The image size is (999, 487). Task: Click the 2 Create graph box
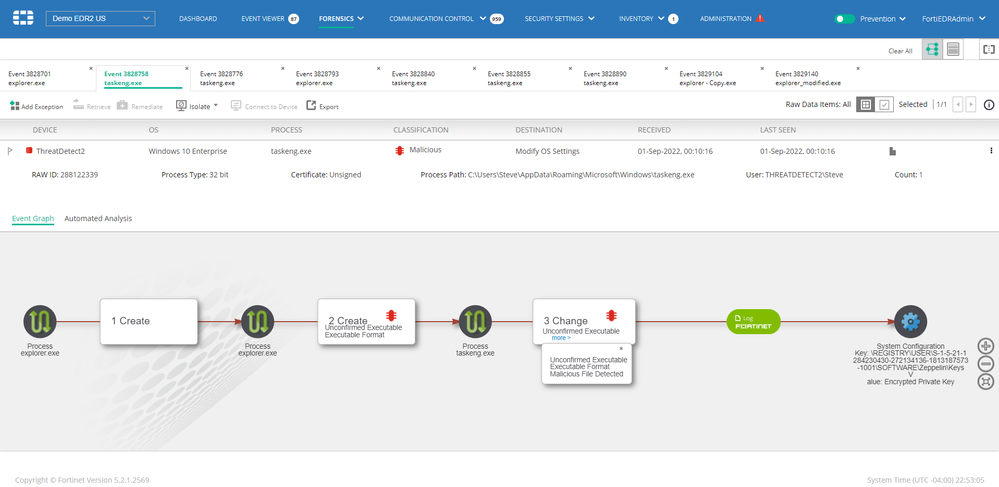pyautogui.click(x=366, y=321)
